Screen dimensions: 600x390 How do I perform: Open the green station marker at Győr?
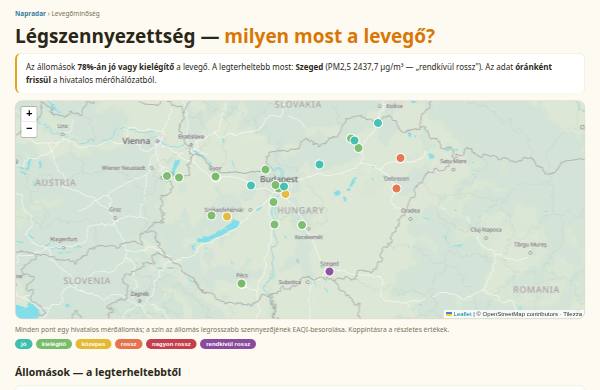216,176
